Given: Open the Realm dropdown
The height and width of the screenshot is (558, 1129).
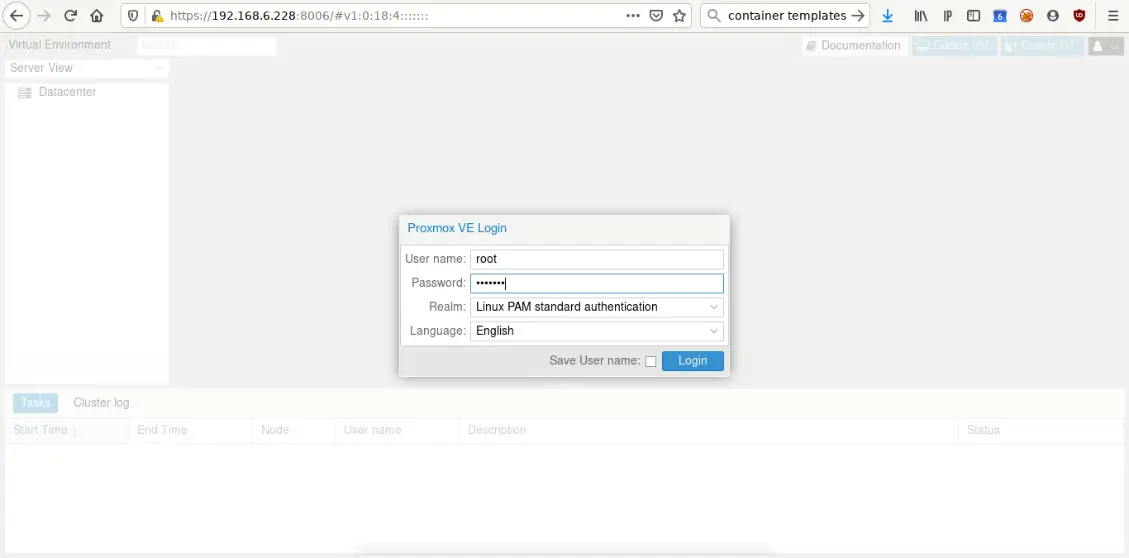Looking at the screenshot, I should tap(714, 307).
